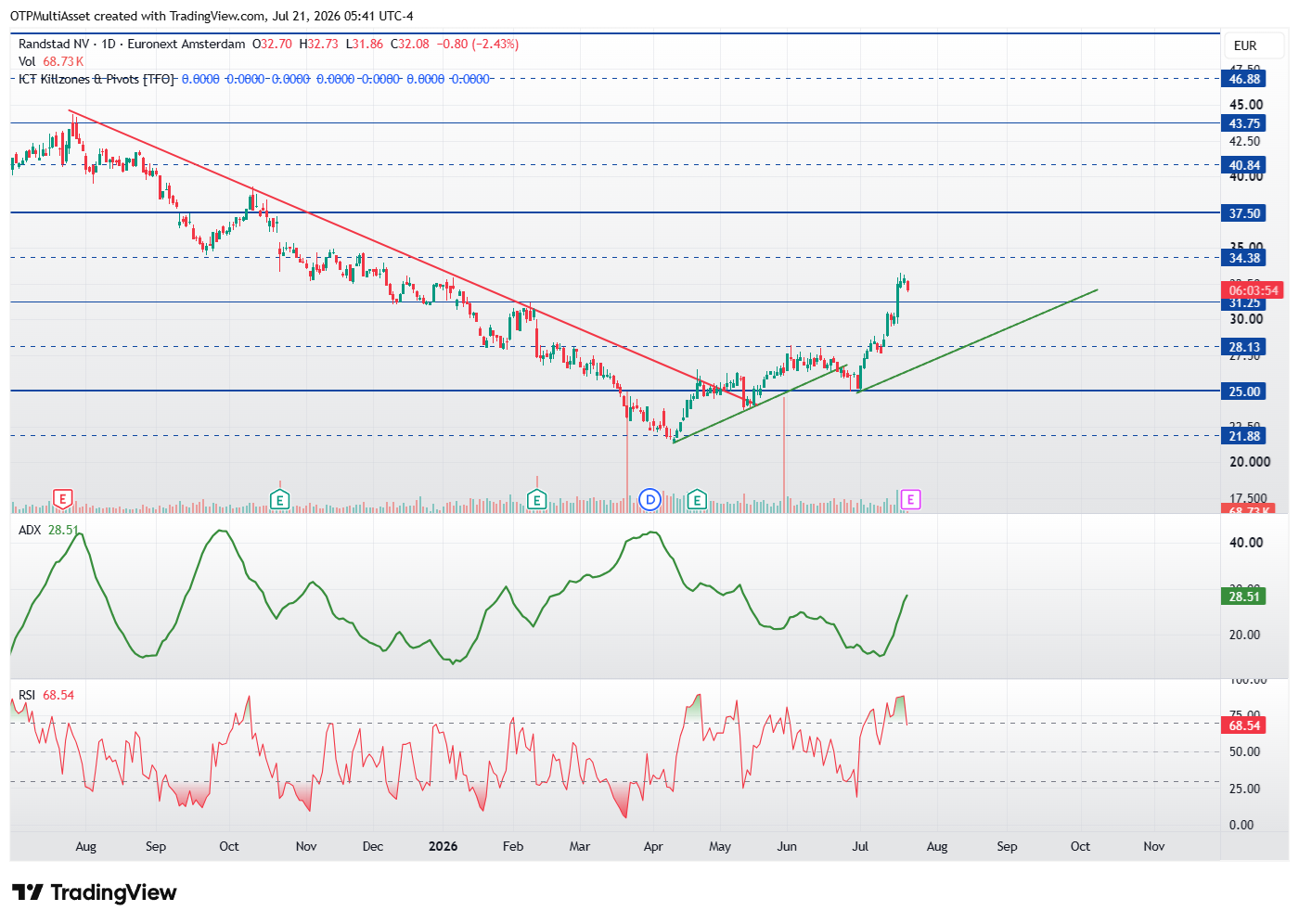The height and width of the screenshot is (924, 1299).
Task: Click the Randstad NV symbol title
Action: tap(54, 44)
